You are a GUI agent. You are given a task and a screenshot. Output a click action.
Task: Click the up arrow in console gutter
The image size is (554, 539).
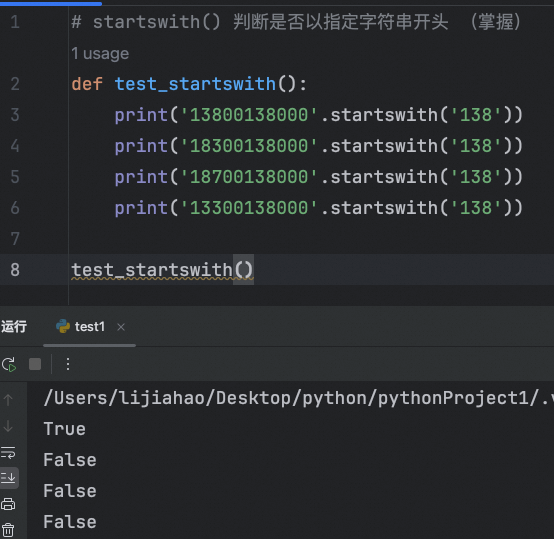pyautogui.click(x=8, y=400)
